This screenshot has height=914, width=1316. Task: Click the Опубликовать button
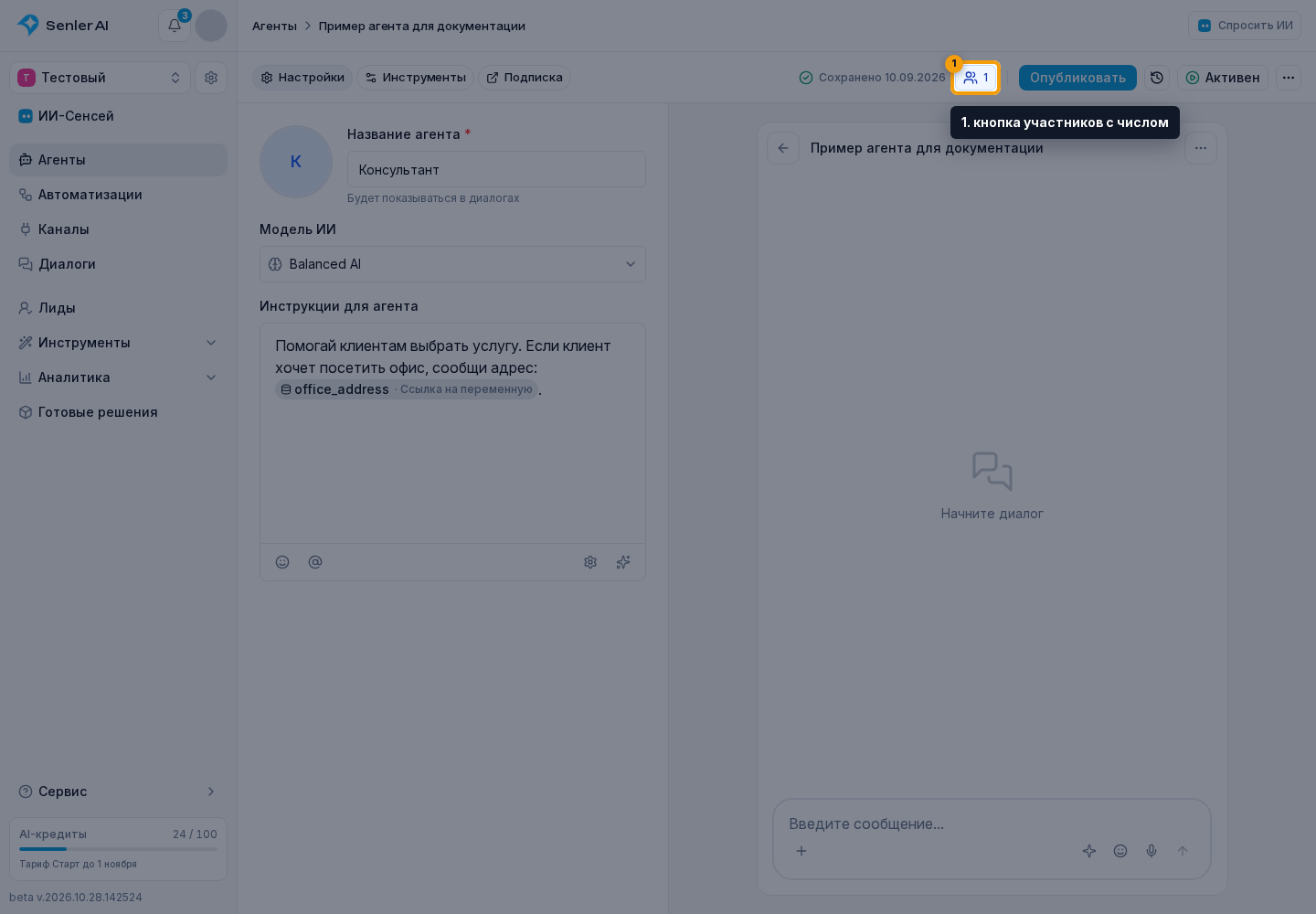pos(1077,78)
